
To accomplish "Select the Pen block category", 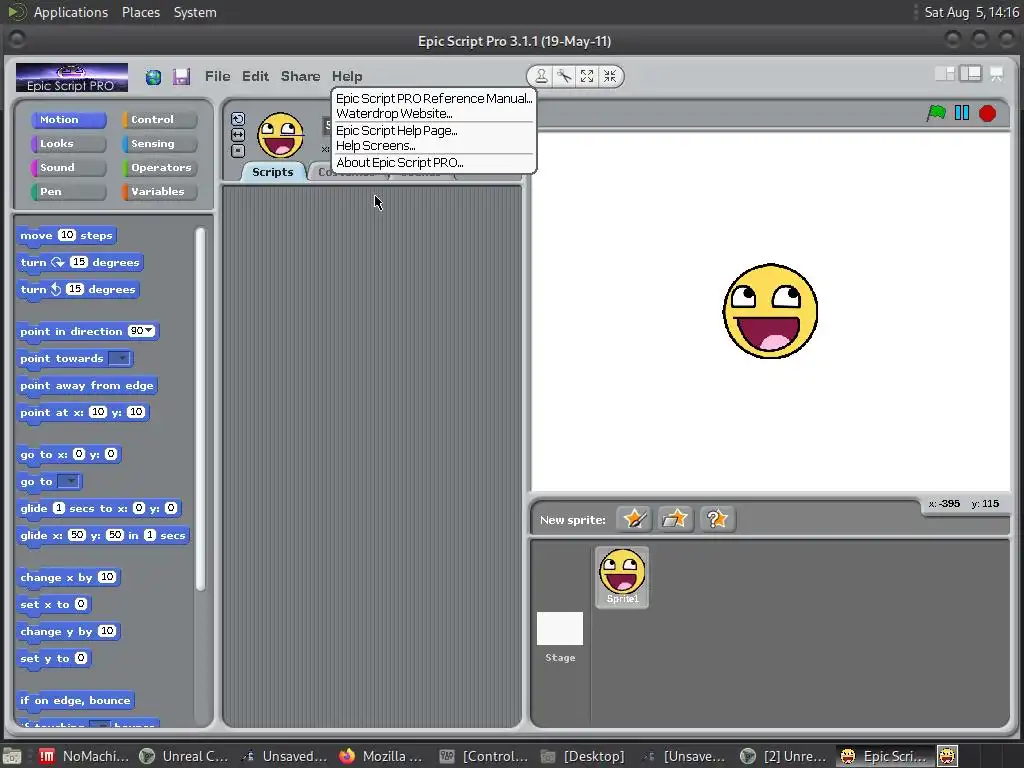I will coord(68,192).
